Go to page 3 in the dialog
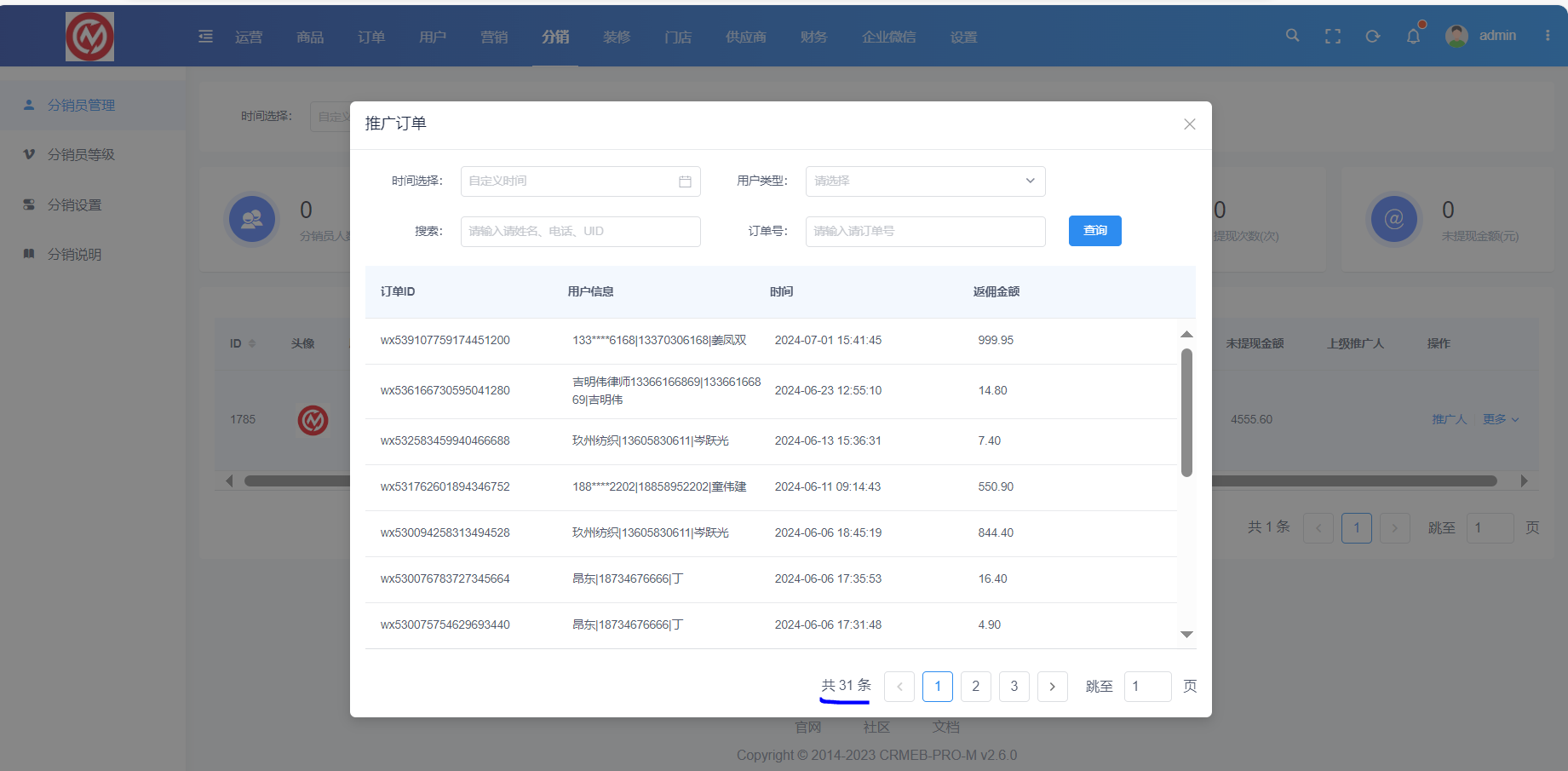The image size is (1568, 771). [1014, 687]
